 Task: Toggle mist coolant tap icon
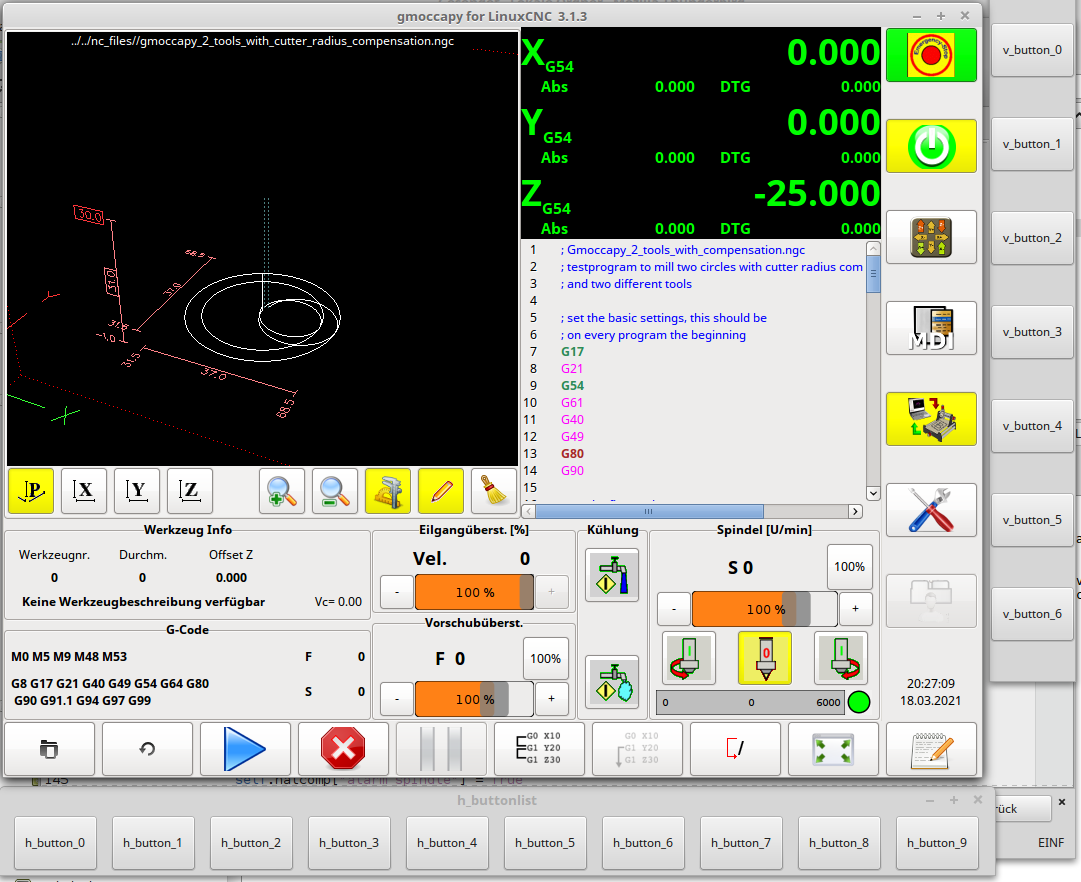point(612,682)
